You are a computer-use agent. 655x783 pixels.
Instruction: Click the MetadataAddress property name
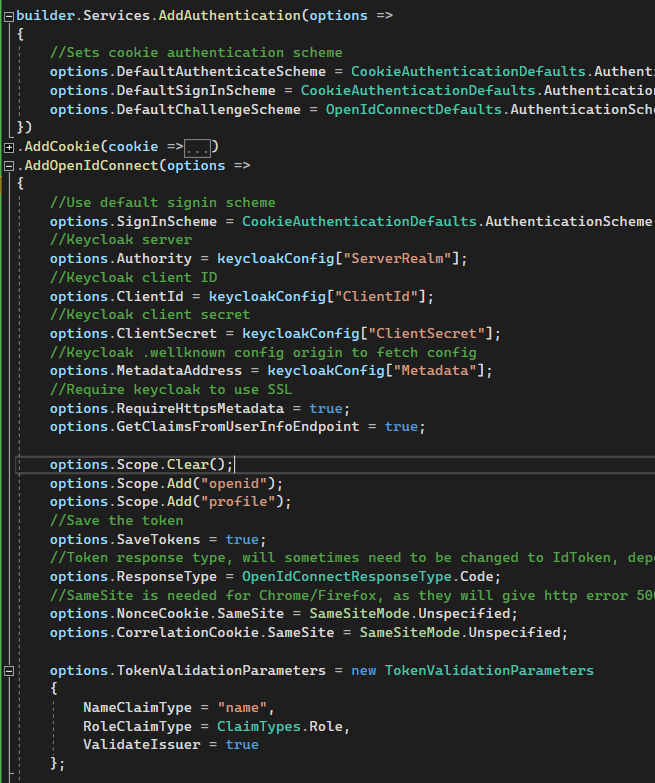tap(179, 371)
